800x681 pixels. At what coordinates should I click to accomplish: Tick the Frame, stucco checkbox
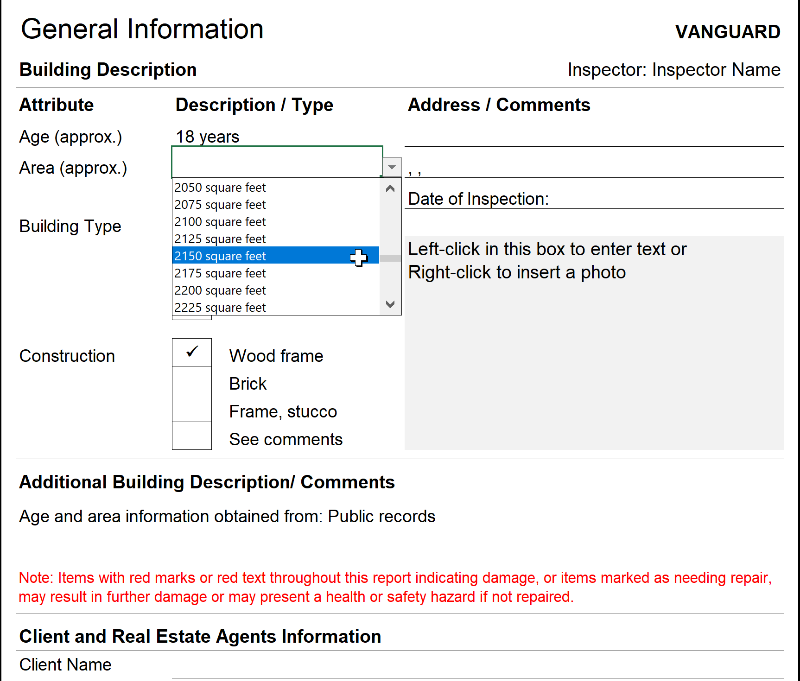[x=192, y=409]
